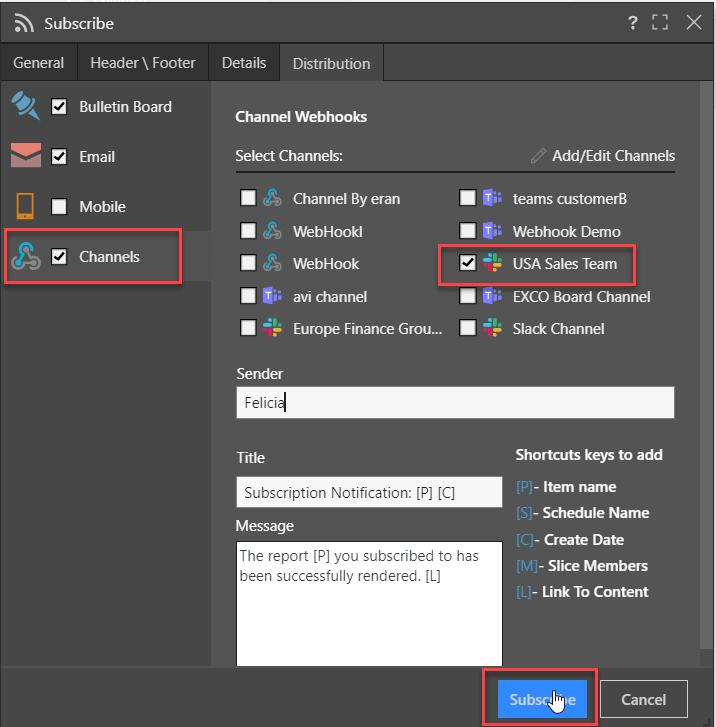Click the pencil icon beside Add/Edit Channels
This screenshot has height=727, width=716.
pyautogui.click(x=538, y=156)
